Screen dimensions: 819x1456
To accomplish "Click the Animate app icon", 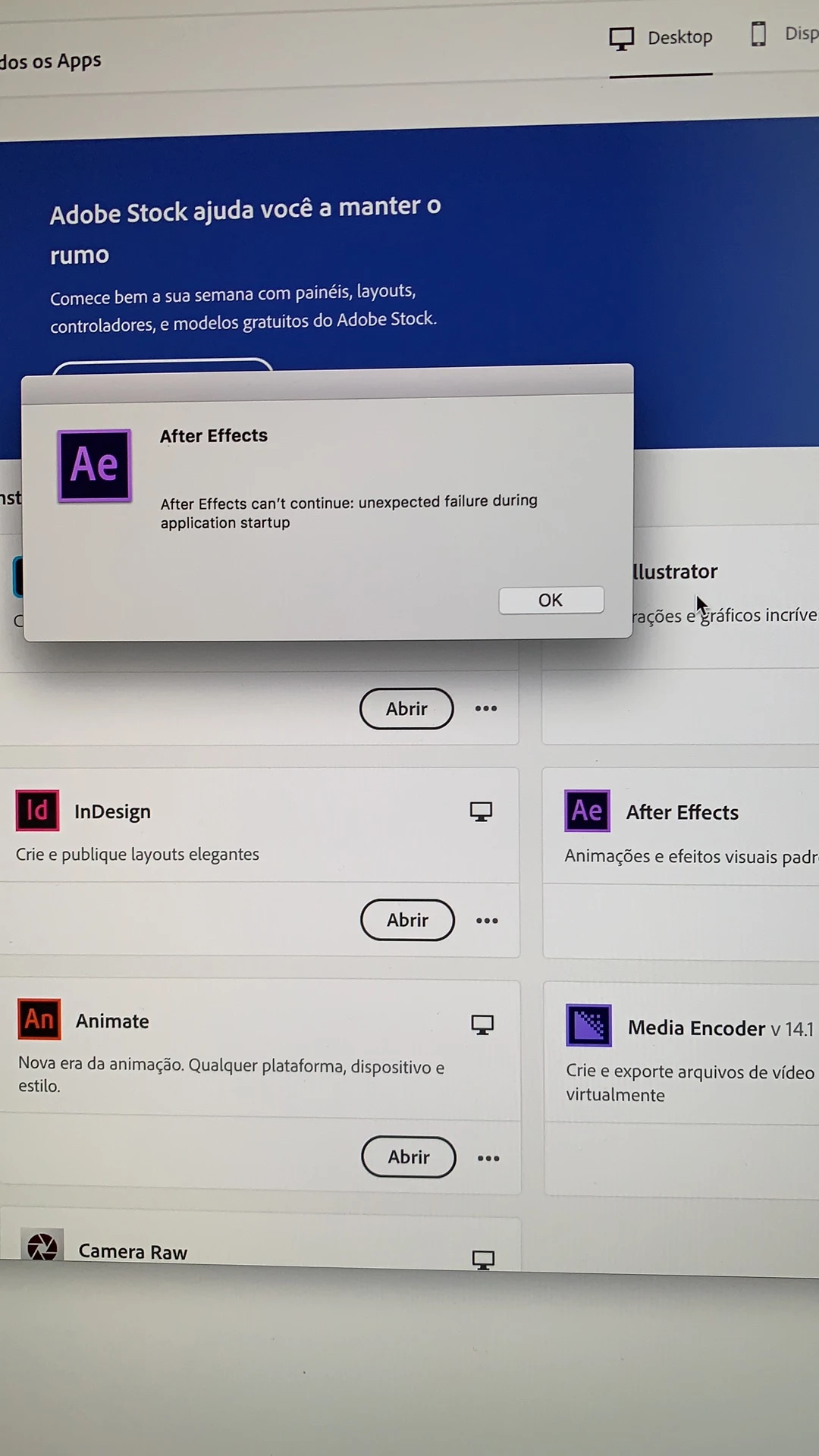I will pos(39,1018).
